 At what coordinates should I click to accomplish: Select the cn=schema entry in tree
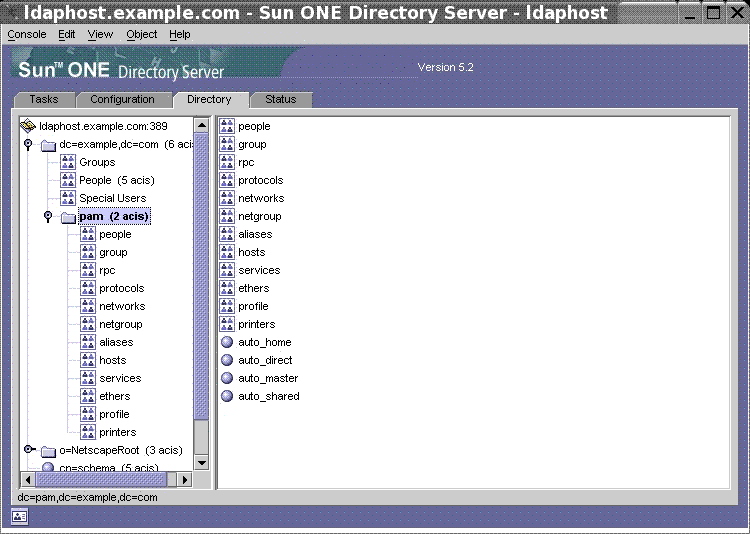(108, 467)
